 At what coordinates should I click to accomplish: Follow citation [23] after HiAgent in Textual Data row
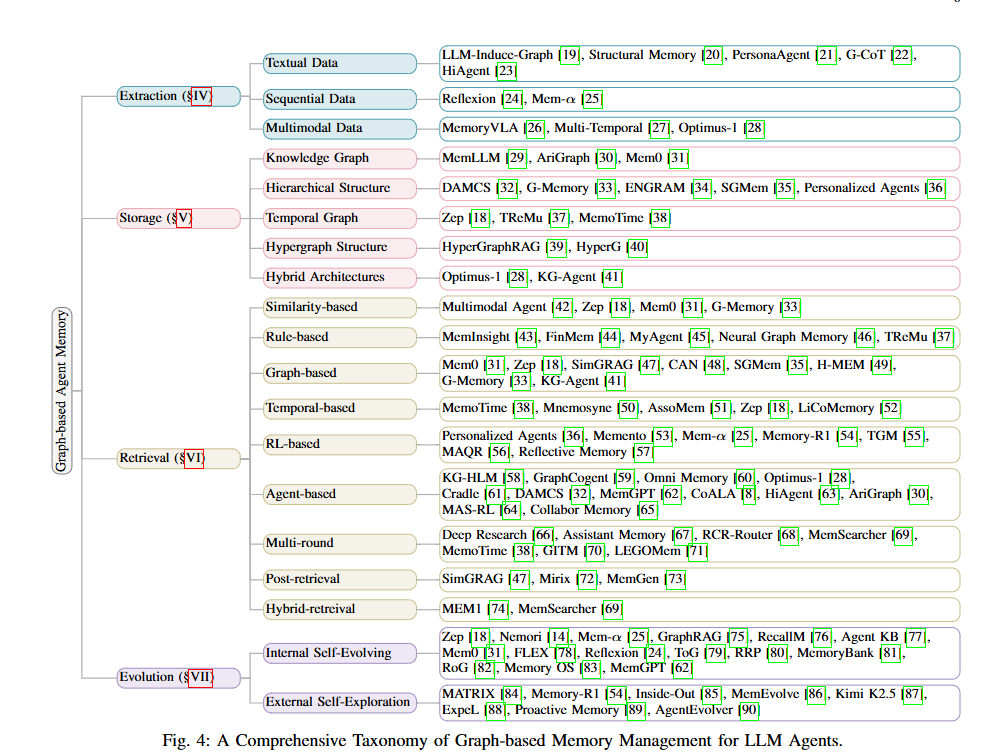[x=507, y=71]
